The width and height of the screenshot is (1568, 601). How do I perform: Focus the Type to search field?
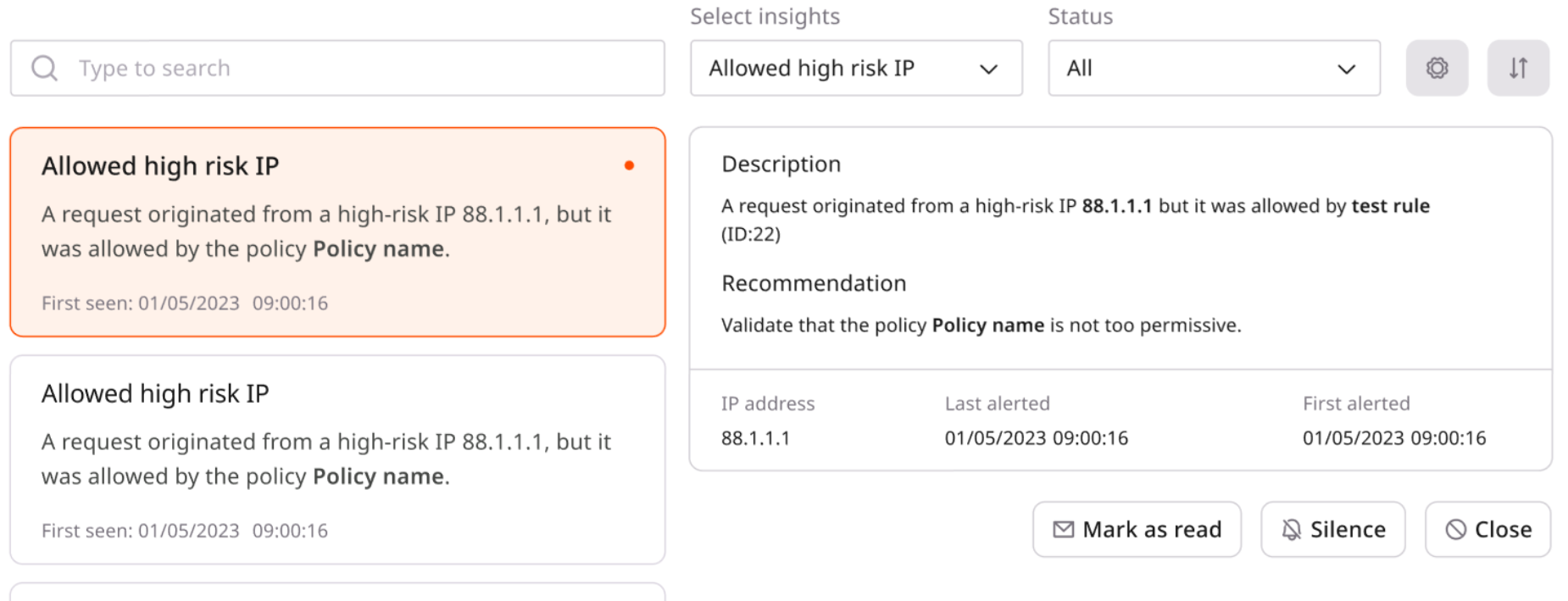coord(337,68)
